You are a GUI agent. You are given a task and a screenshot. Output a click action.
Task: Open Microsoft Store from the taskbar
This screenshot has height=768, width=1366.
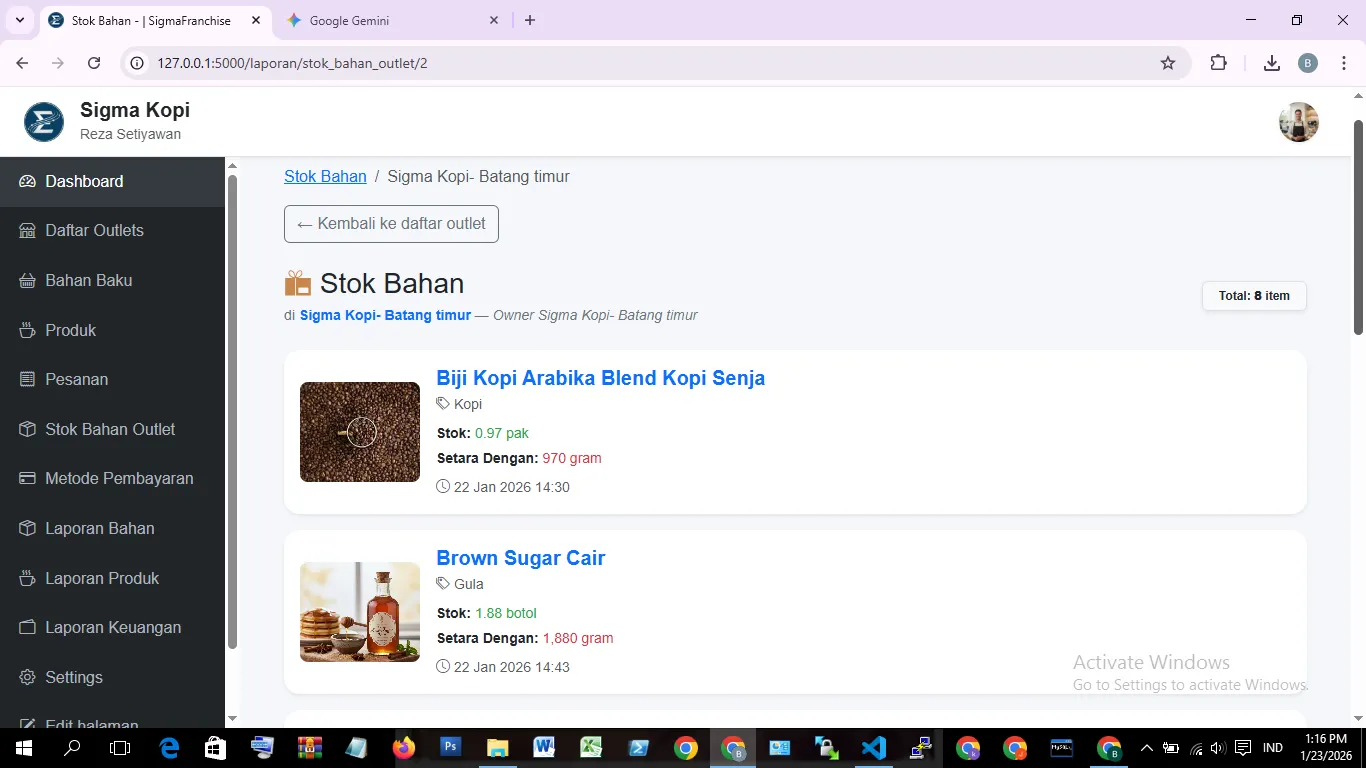click(215, 748)
